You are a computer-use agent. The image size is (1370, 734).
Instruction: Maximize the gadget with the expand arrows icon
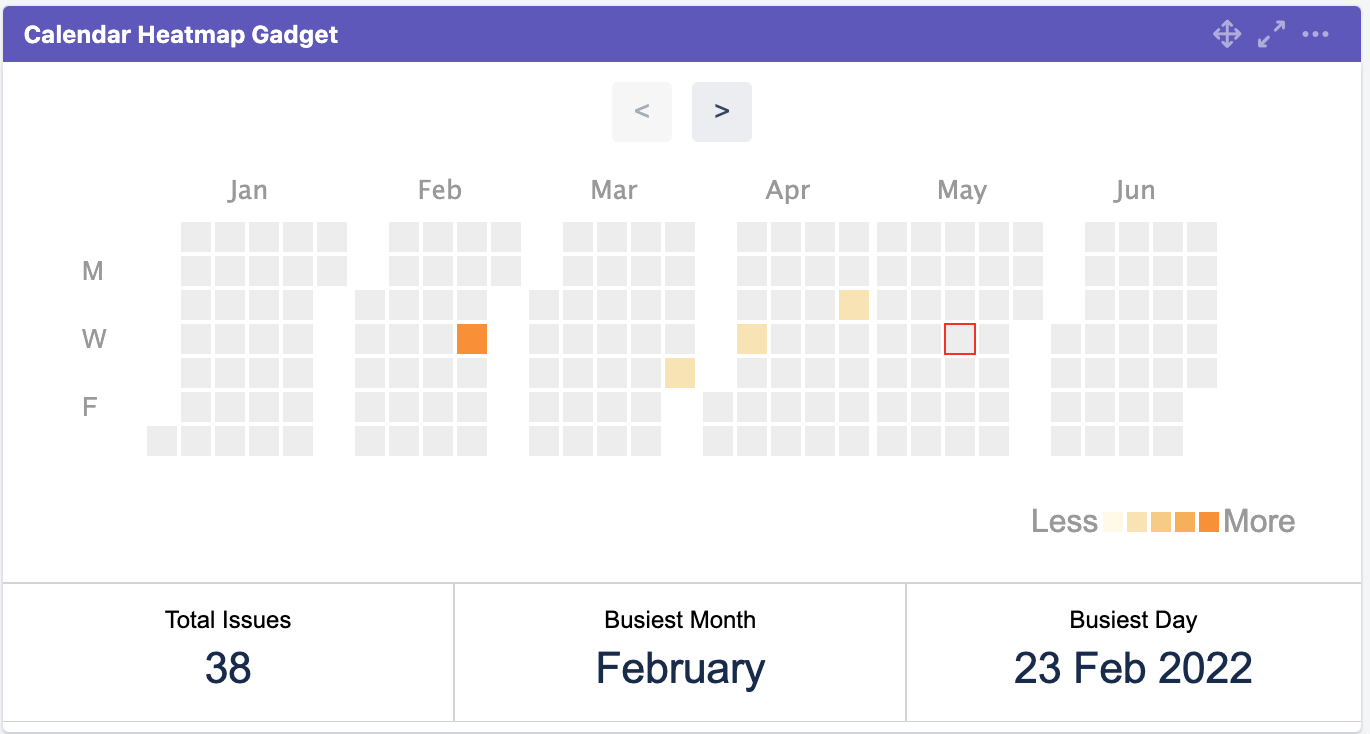(1271, 35)
